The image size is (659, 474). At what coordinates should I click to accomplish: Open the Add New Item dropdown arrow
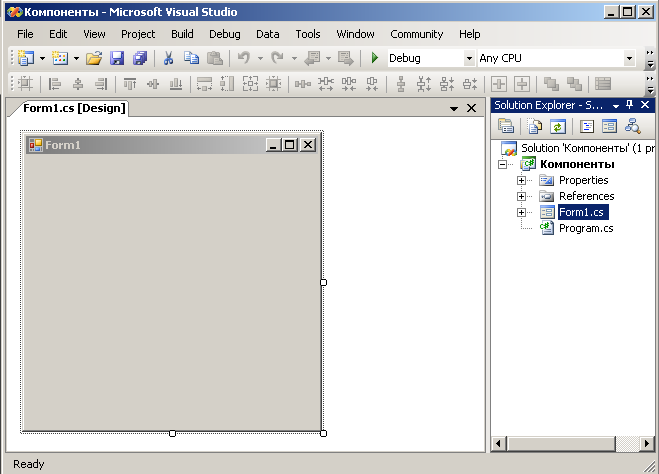click(x=76, y=58)
